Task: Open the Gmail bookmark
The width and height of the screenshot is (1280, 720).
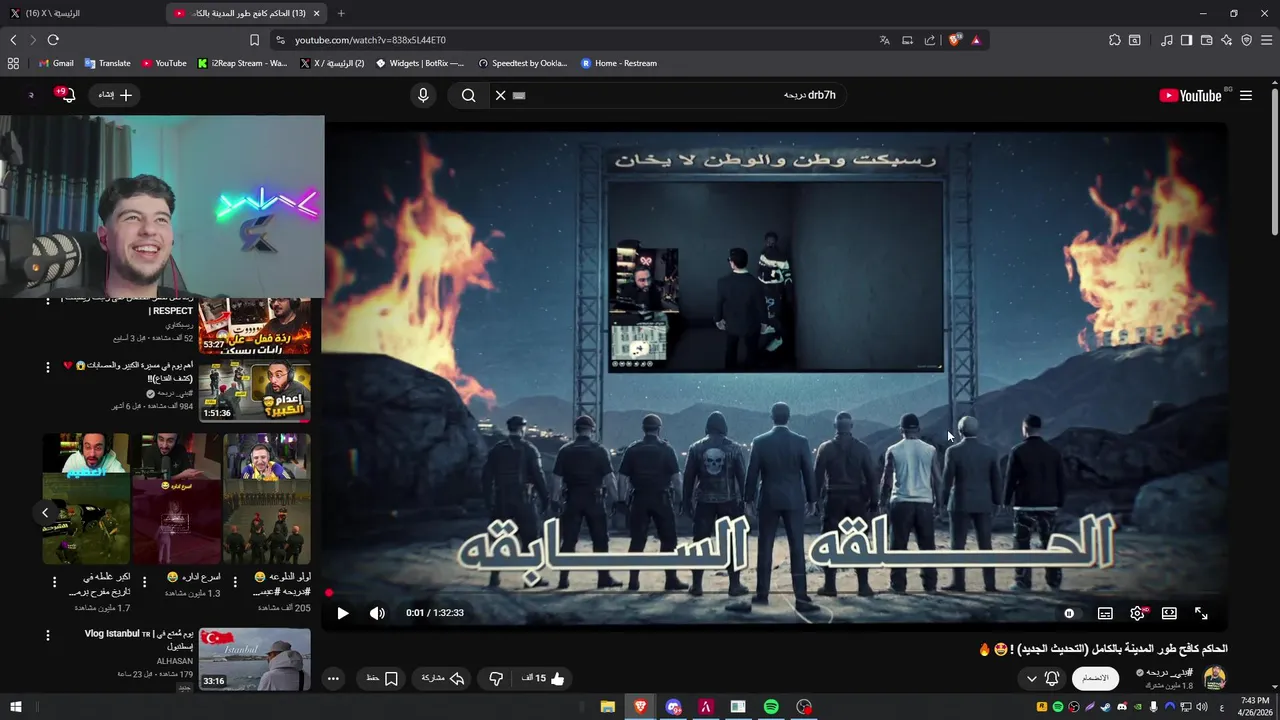Action: point(56,63)
